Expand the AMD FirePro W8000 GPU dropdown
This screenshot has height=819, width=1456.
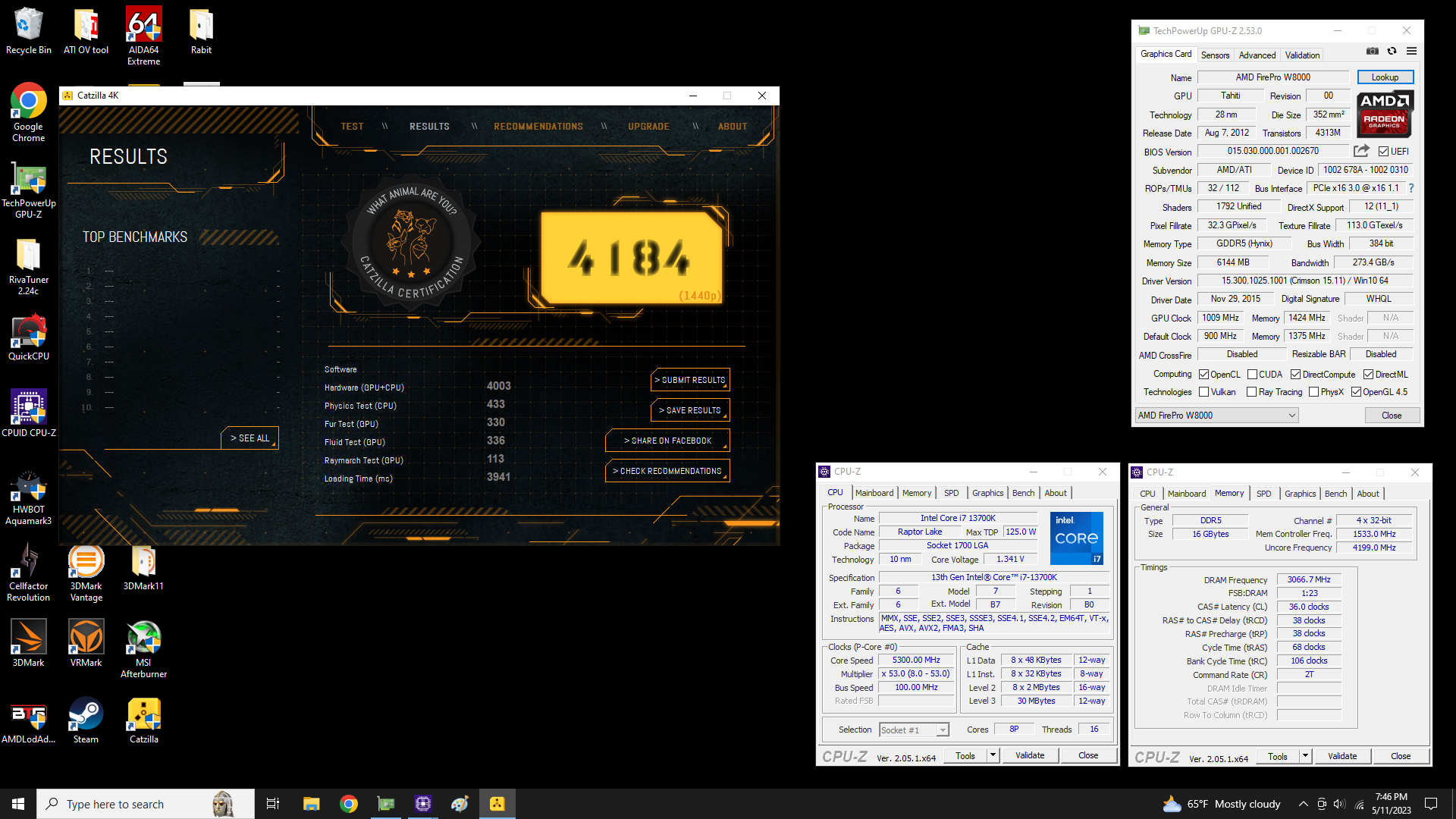(x=1216, y=416)
